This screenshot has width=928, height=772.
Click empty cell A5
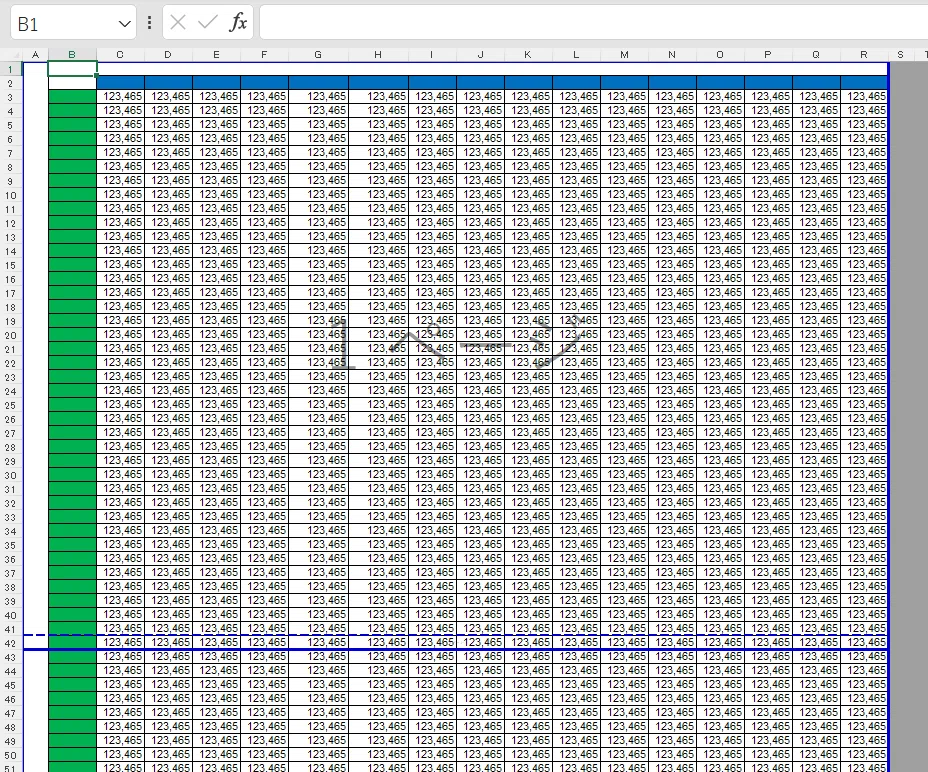click(x=36, y=124)
